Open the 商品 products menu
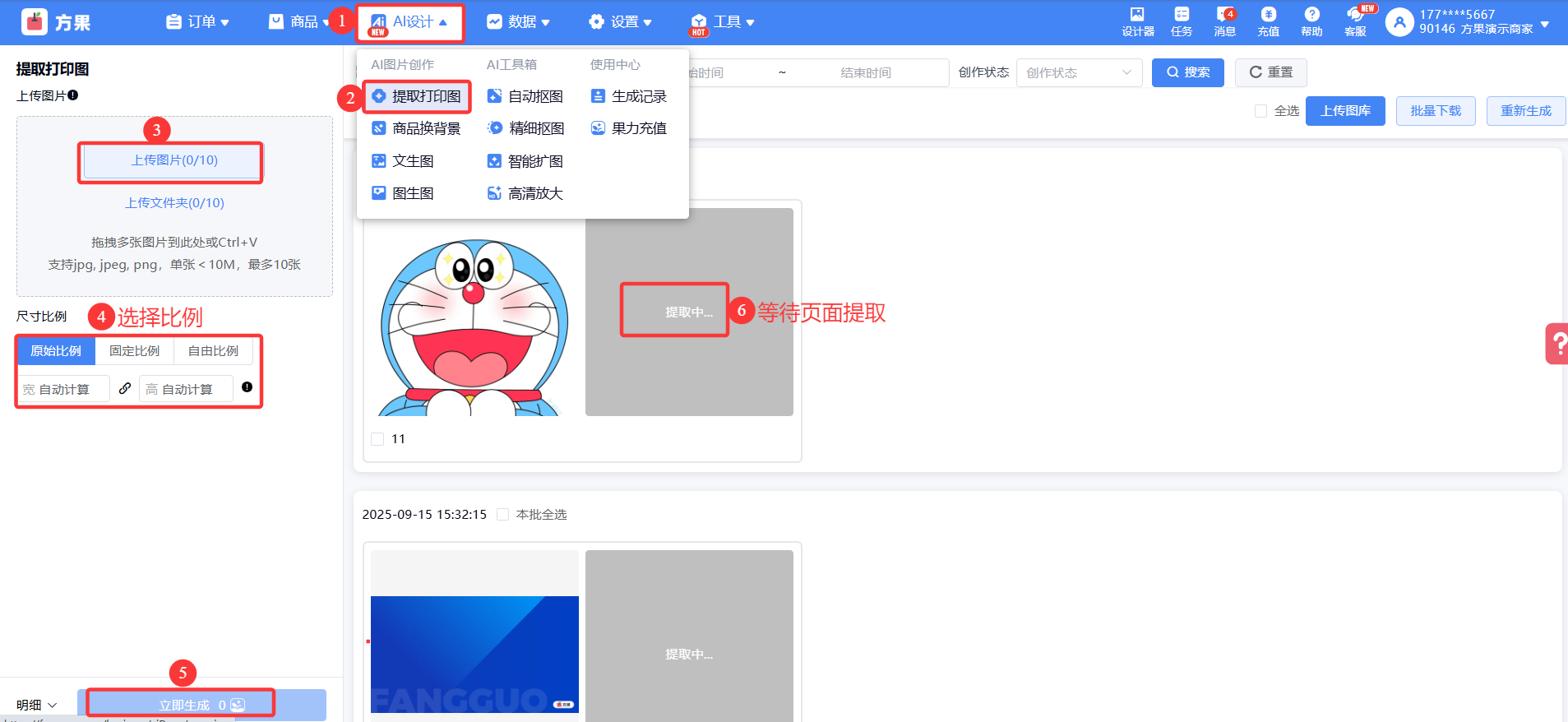Screen dimensions: 1568x722 [x=299, y=22]
